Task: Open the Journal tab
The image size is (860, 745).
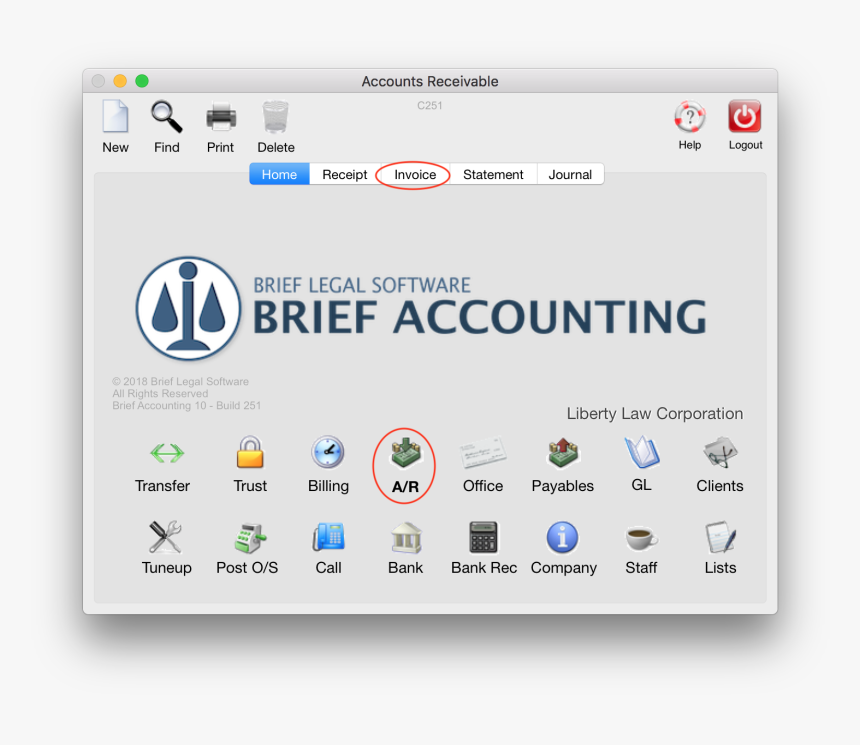Action: pos(570,174)
